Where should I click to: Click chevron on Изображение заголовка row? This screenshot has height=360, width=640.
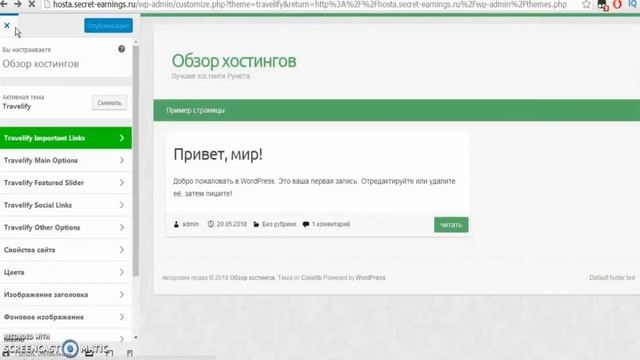click(x=122, y=295)
